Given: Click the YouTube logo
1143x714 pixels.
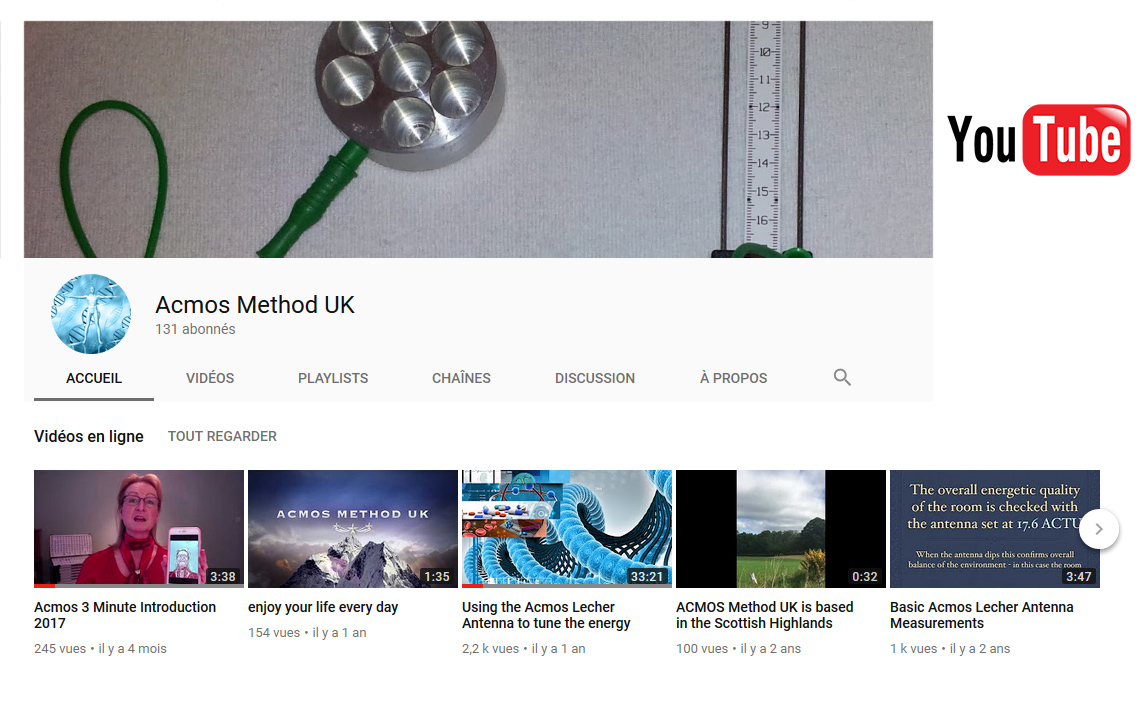Looking at the screenshot, I should 1039,140.
